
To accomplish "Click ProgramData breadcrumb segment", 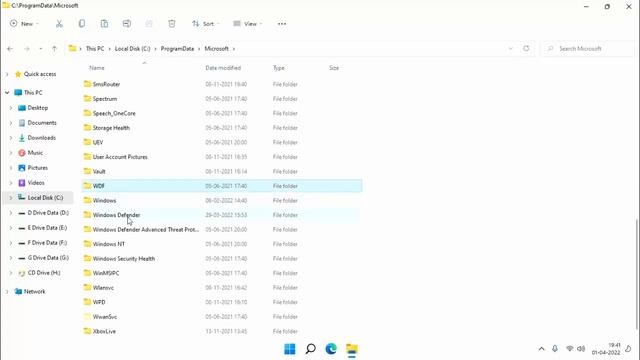I will (x=177, y=49).
